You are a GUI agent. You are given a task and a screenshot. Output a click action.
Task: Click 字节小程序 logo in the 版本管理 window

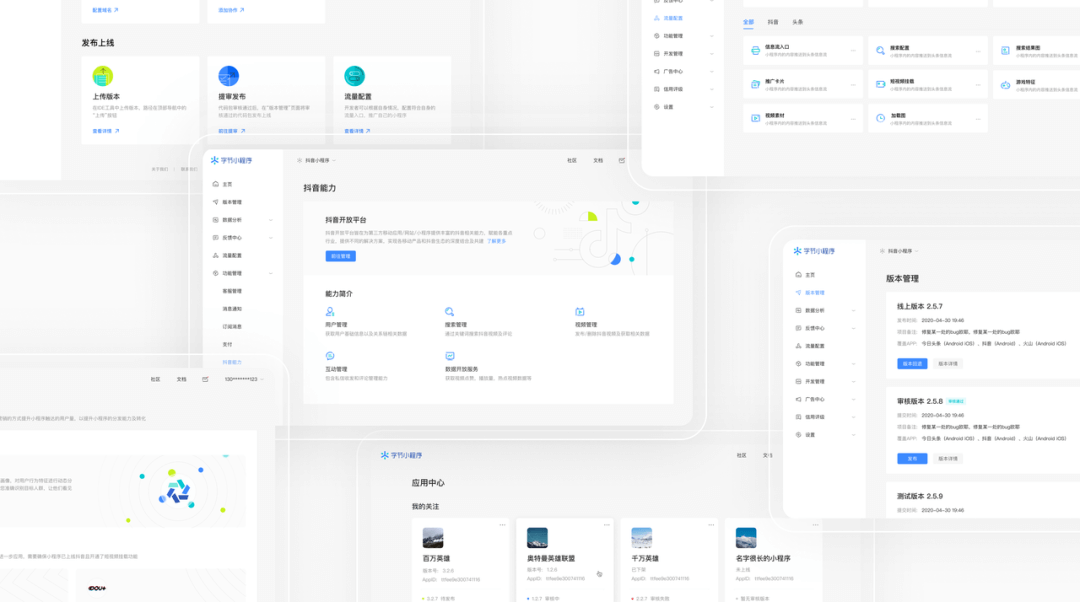pyautogui.click(x=814, y=251)
